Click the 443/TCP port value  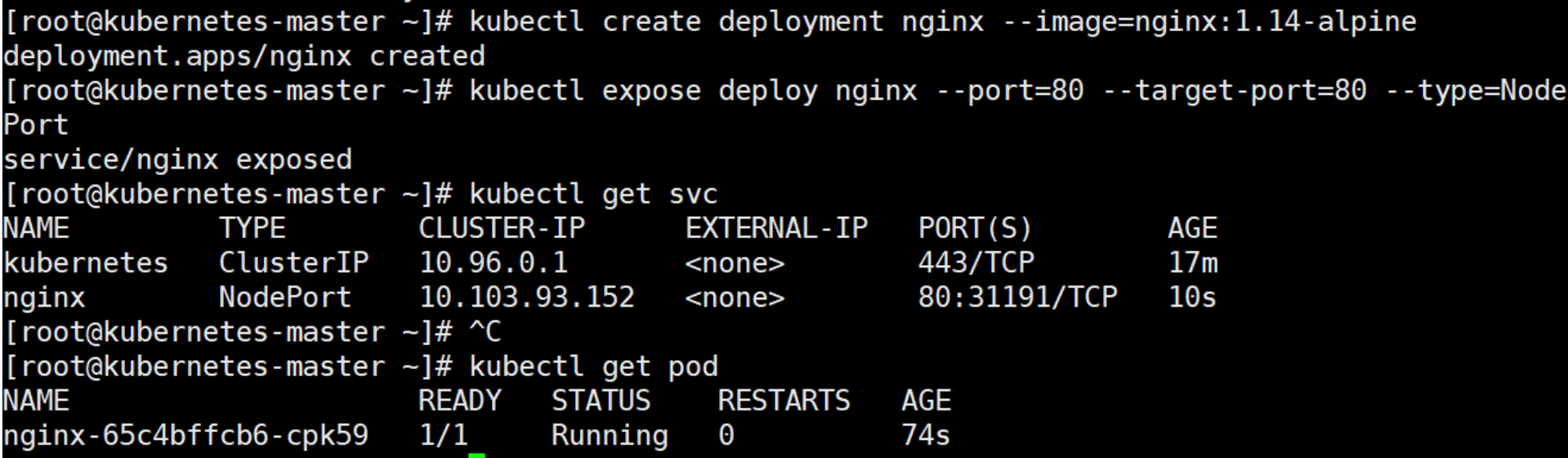click(x=976, y=263)
